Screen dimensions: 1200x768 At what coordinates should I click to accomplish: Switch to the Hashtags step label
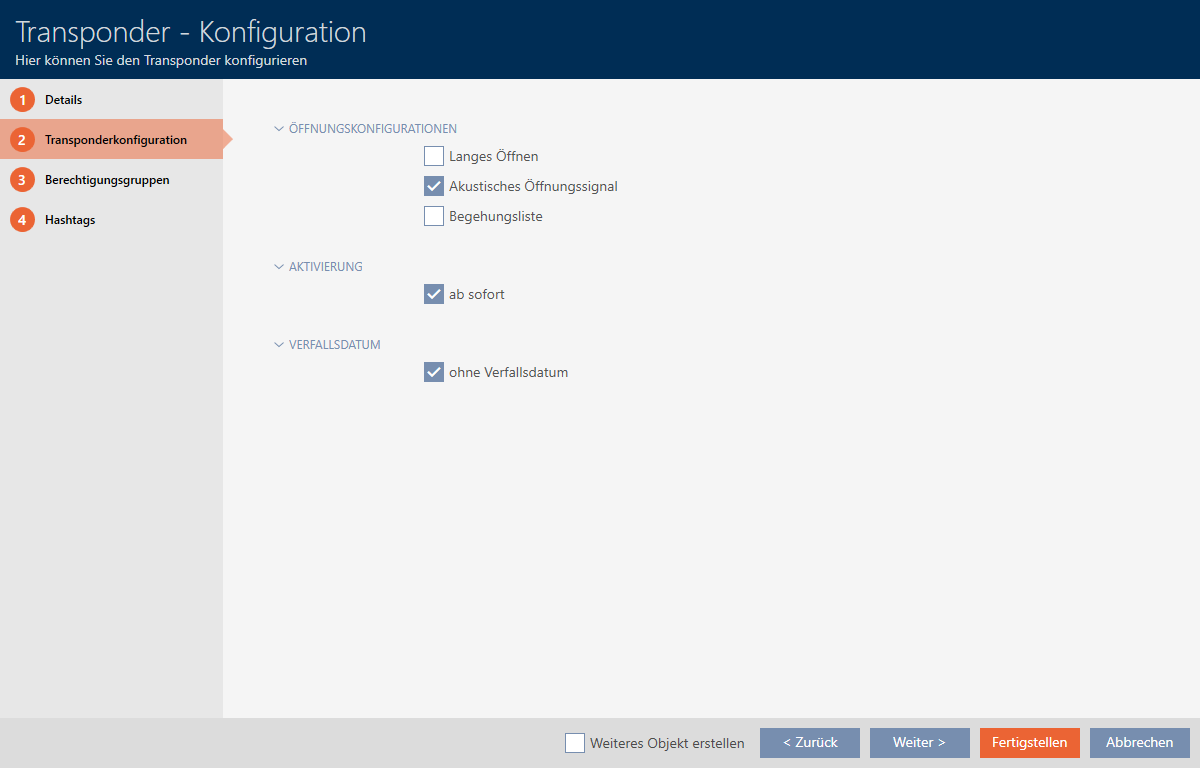pyautogui.click(x=70, y=220)
